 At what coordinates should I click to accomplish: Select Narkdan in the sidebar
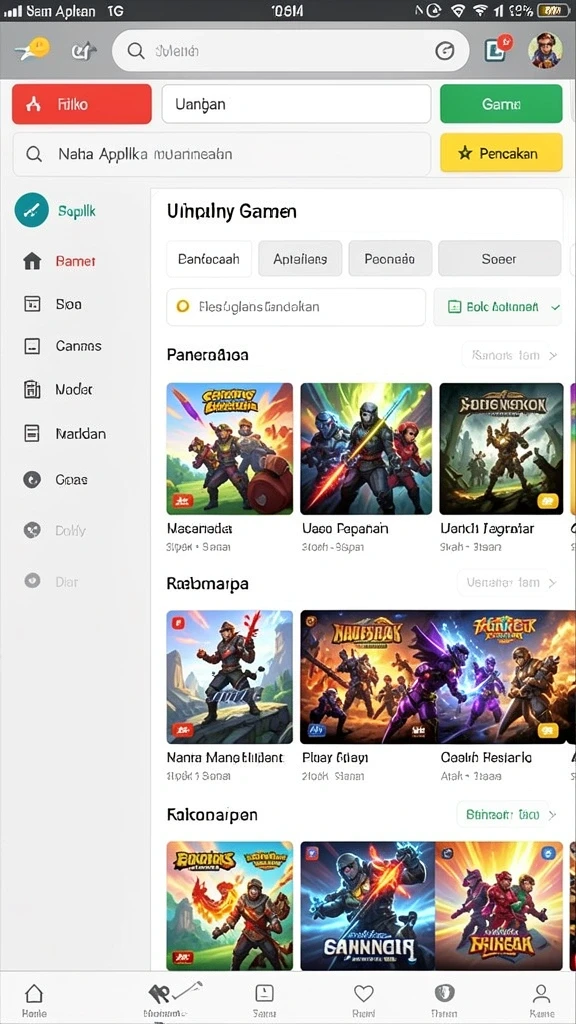point(81,434)
